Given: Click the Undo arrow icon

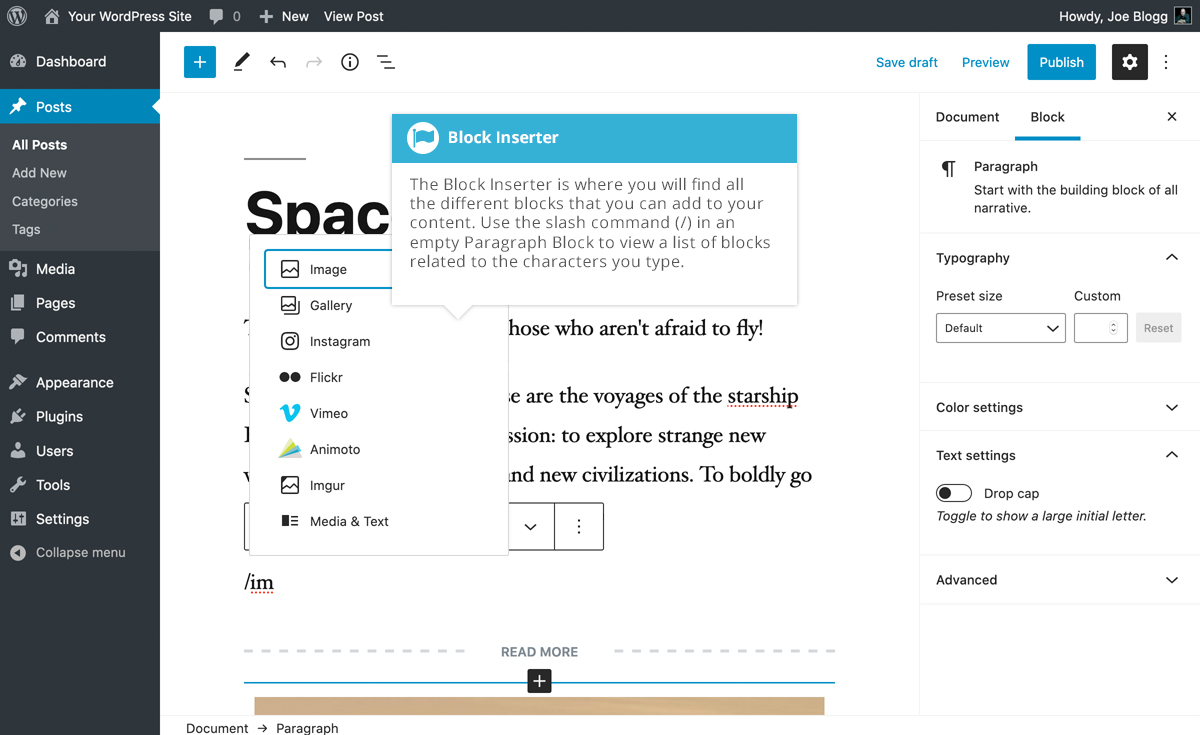Looking at the screenshot, I should (278, 62).
